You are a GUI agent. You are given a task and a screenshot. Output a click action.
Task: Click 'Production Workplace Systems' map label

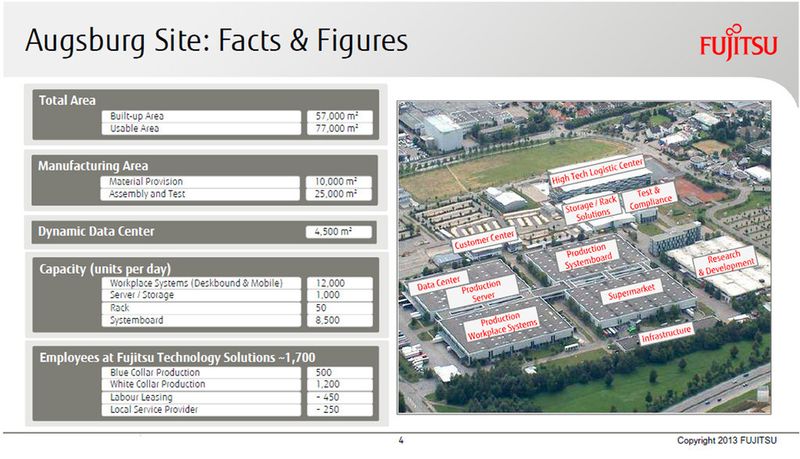tap(501, 325)
